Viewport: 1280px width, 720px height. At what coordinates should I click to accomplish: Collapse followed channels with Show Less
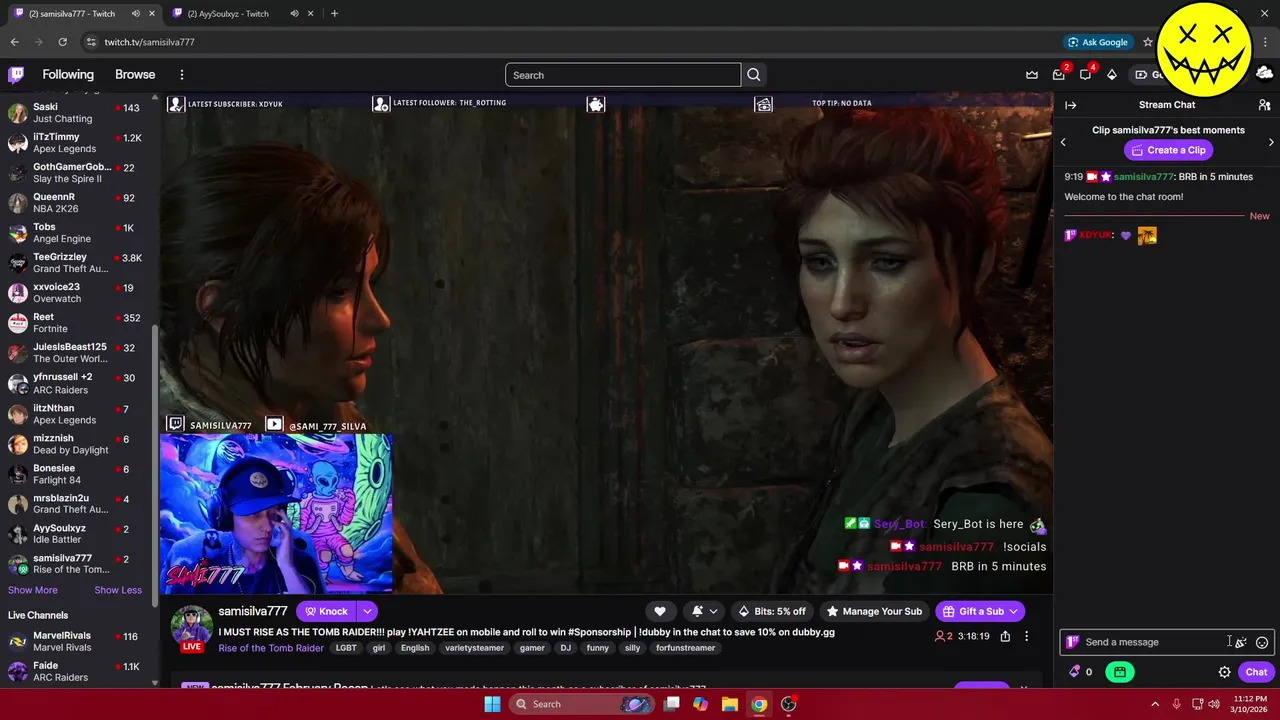point(118,590)
